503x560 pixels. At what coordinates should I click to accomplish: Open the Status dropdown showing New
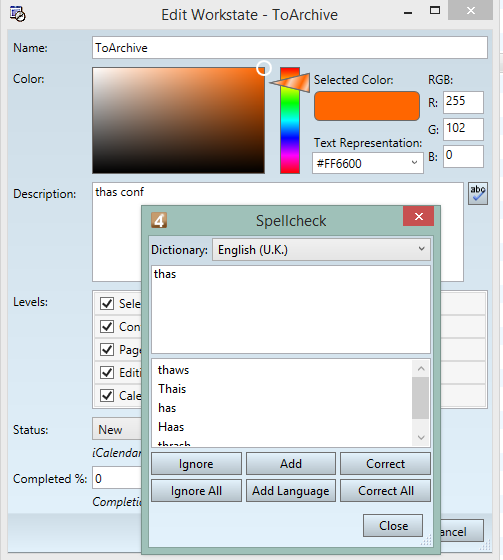(x=117, y=429)
